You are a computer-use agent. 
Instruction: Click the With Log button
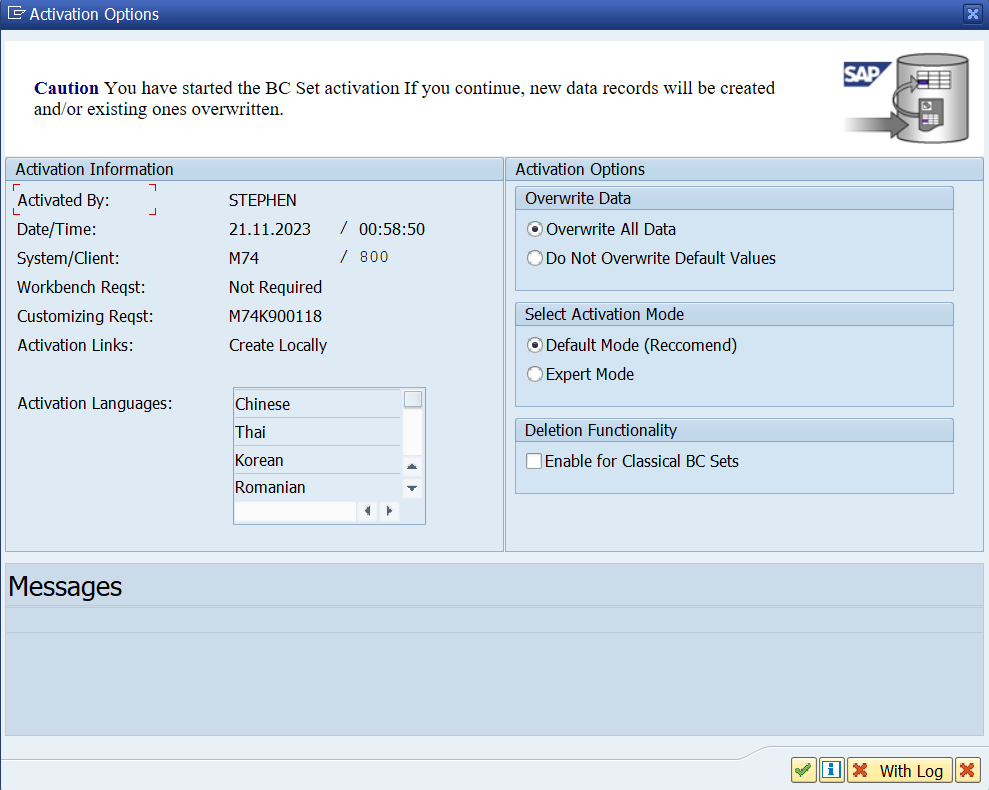(x=899, y=770)
